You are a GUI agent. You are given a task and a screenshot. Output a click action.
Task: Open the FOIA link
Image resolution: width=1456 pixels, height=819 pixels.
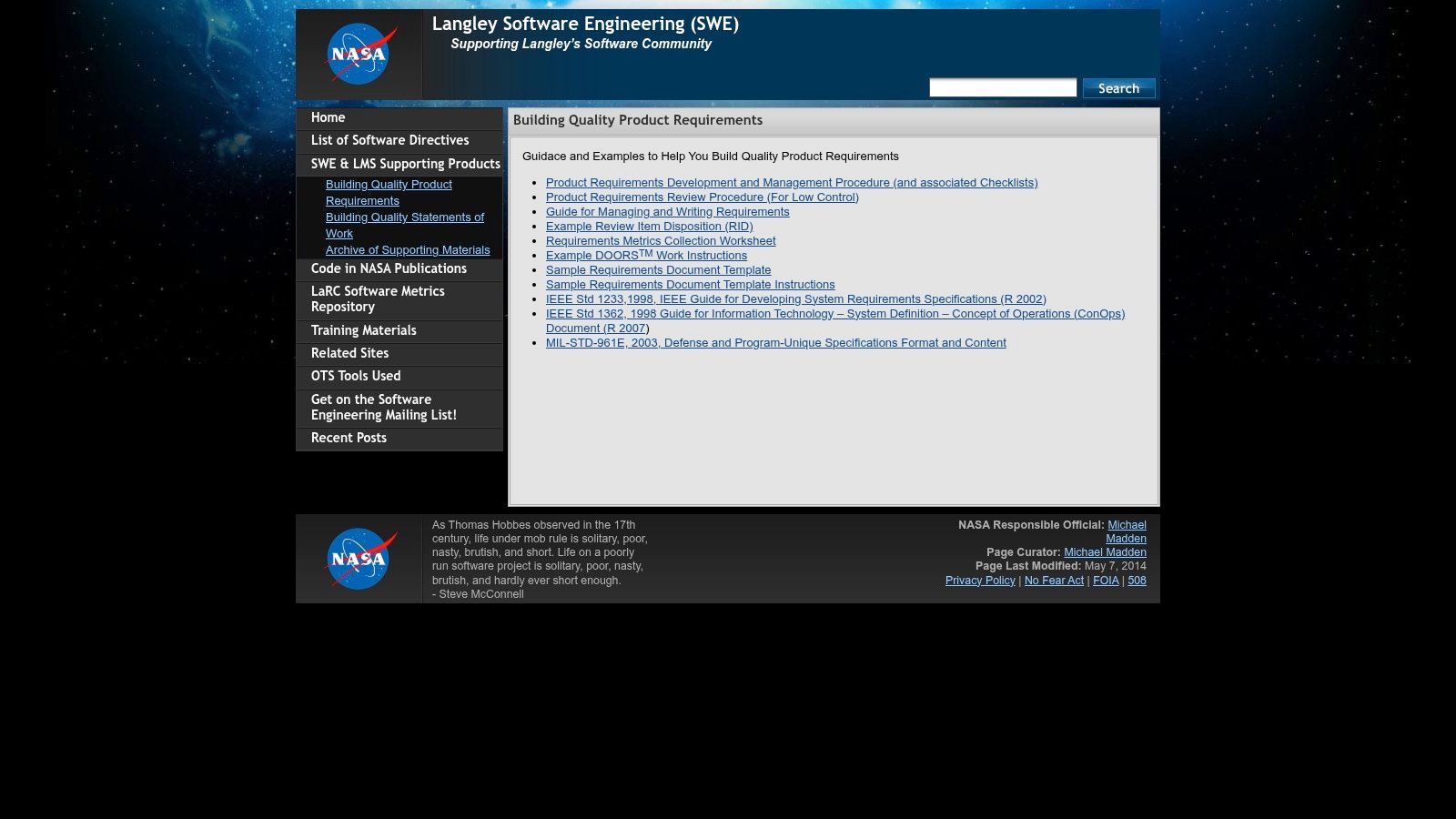1106,581
